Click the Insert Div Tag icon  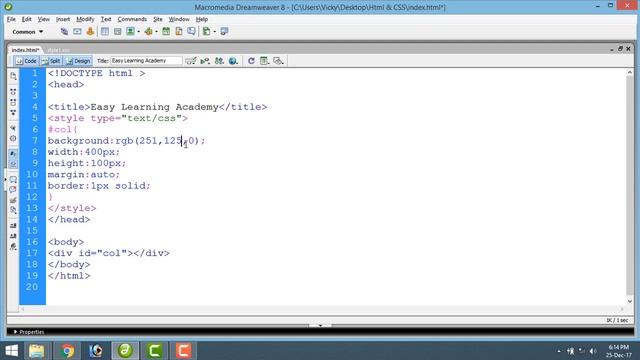[118, 31]
